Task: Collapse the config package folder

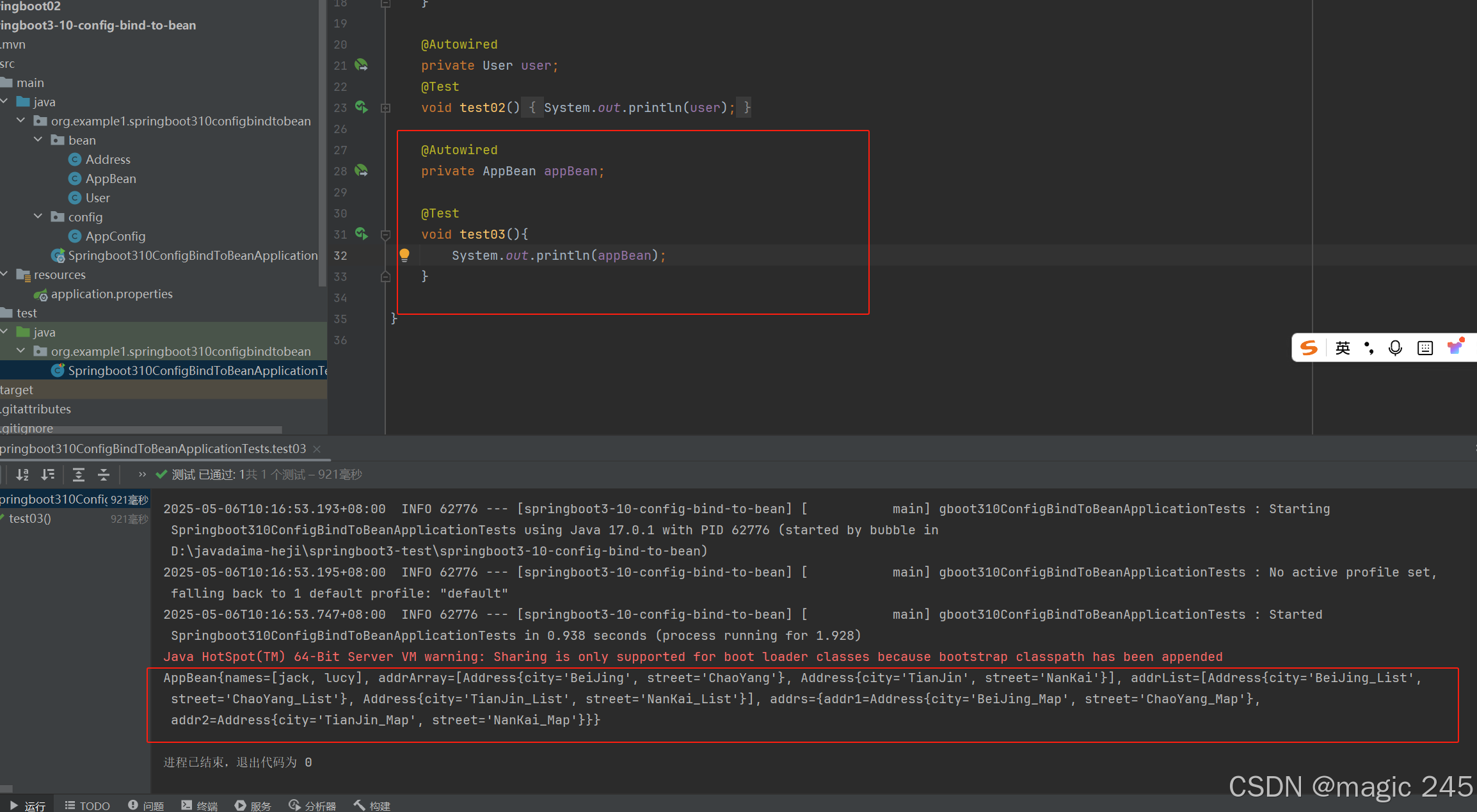Action: [38, 217]
